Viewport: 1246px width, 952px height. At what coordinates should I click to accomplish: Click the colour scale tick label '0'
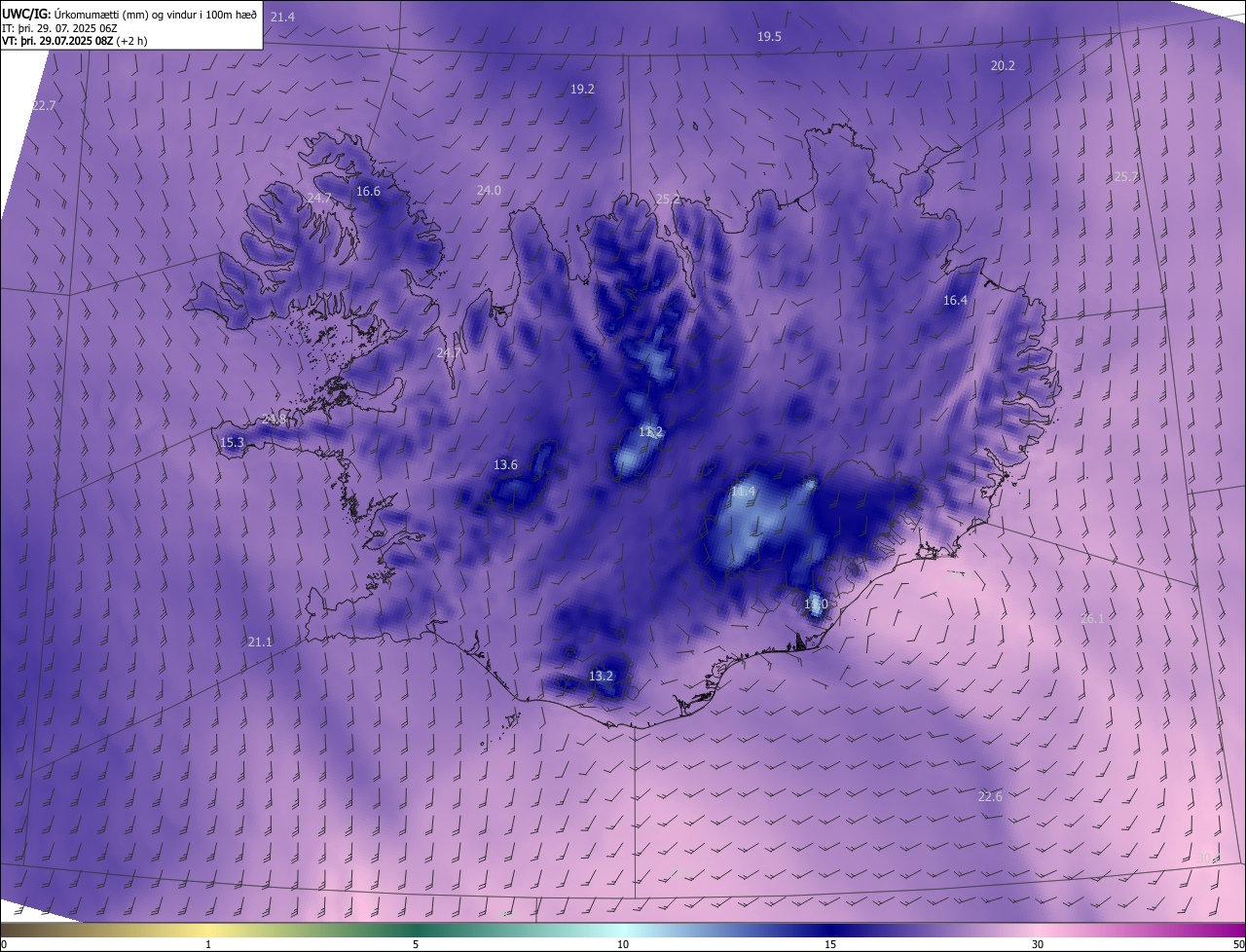click(x=4, y=944)
